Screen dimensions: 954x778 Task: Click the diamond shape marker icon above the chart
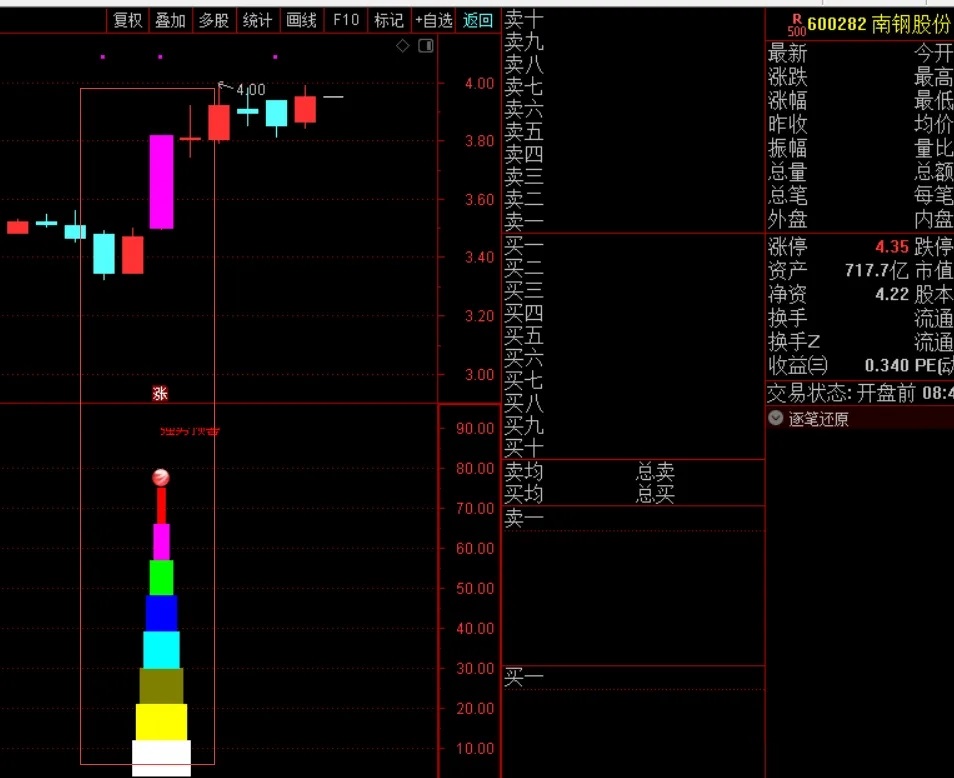point(403,45)
